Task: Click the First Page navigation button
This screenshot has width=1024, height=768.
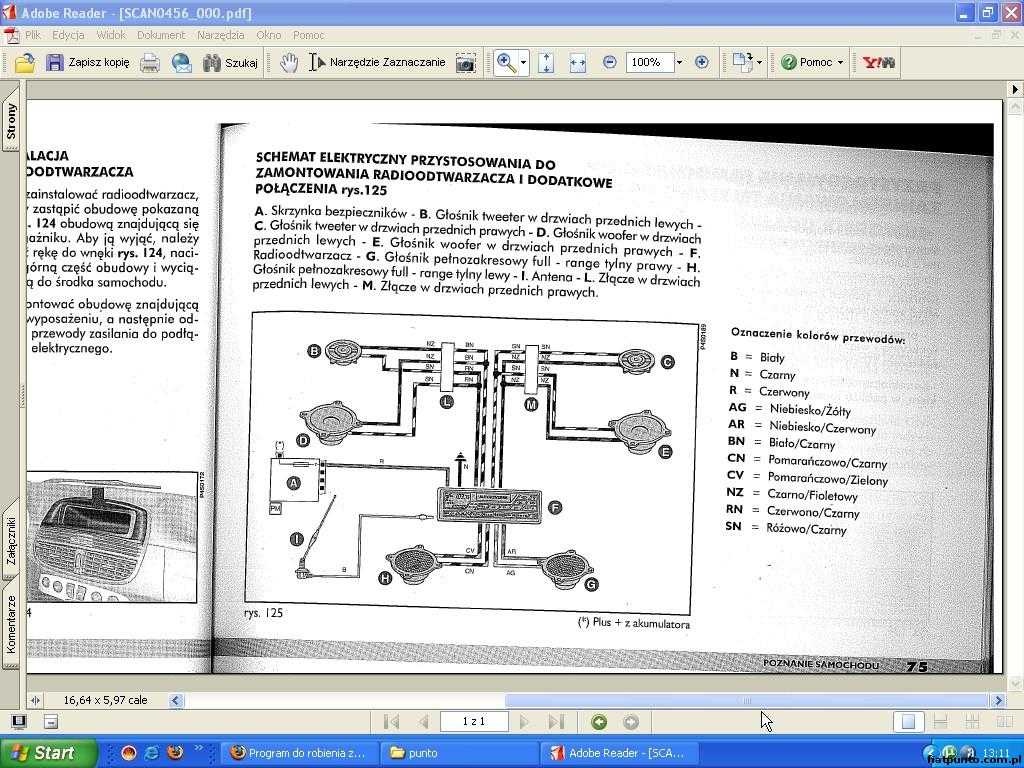Action: (x=391, y=722)
